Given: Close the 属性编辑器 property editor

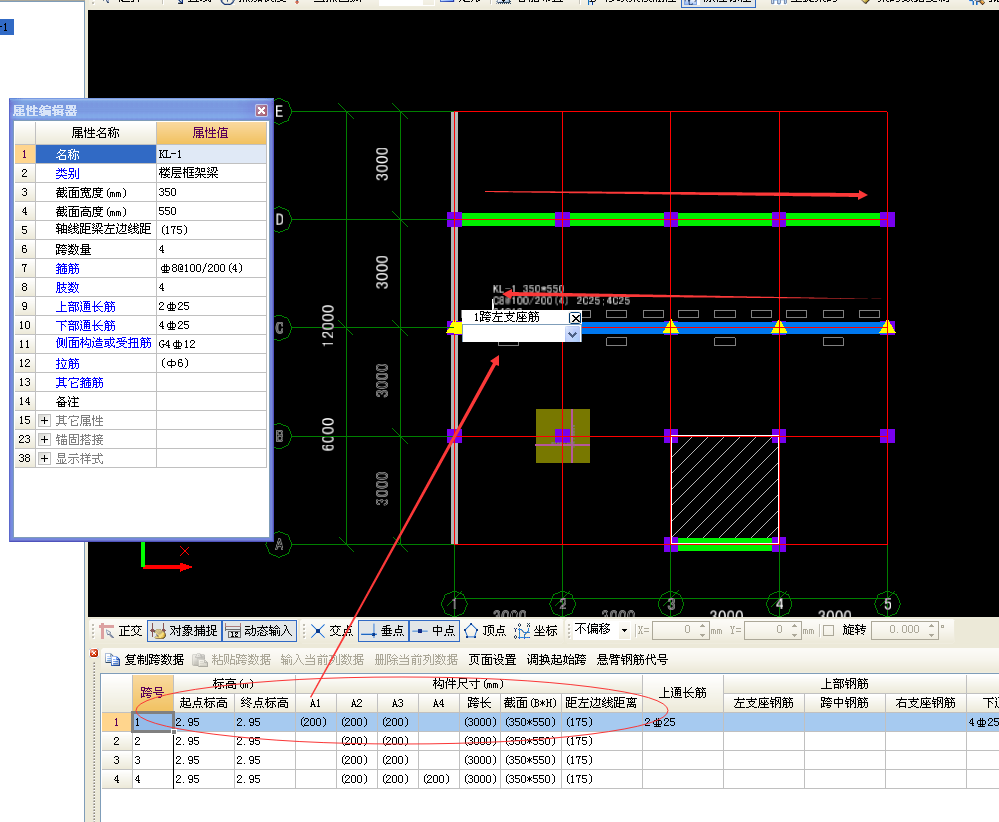Looking at the screenshot, I should pos(261,110).
